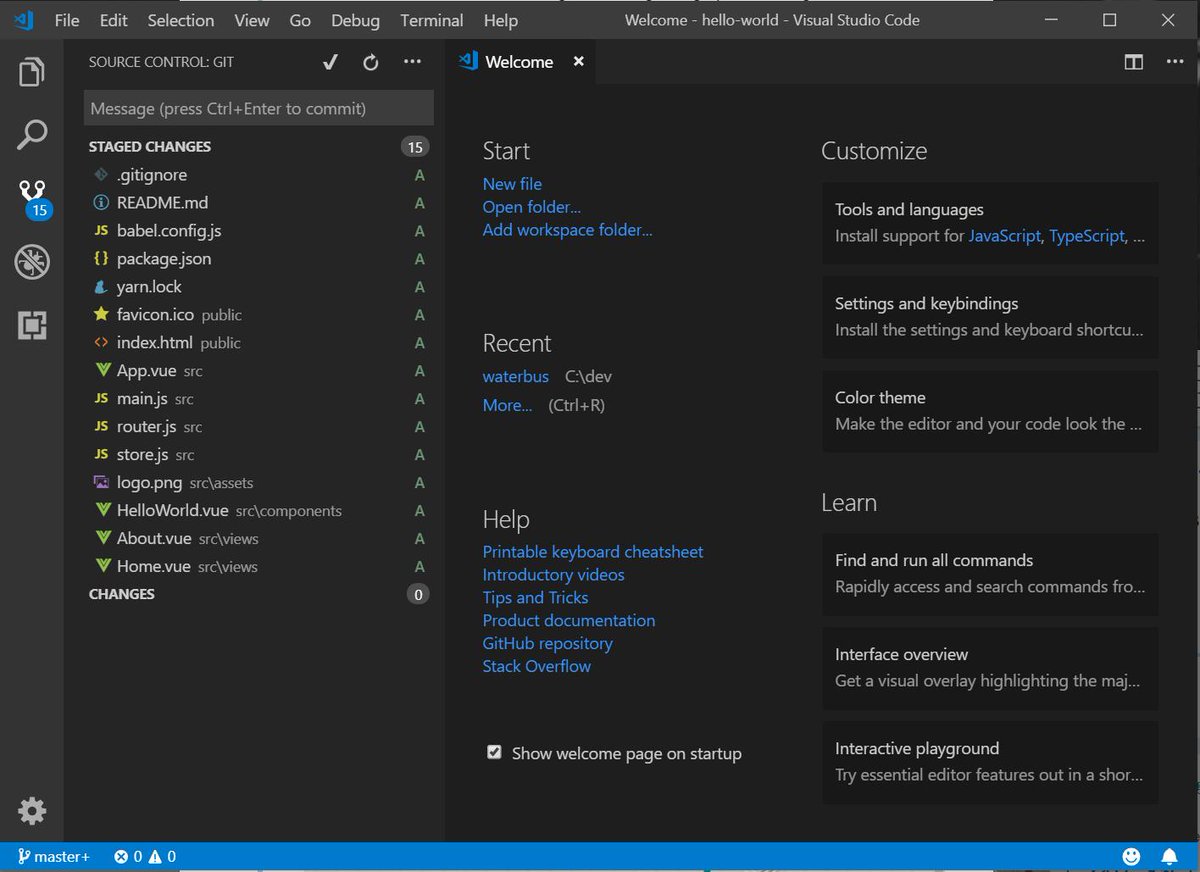1200x872 pixels.
Task: Click the VS Code logo in title bar
Action: pos(25,20)
